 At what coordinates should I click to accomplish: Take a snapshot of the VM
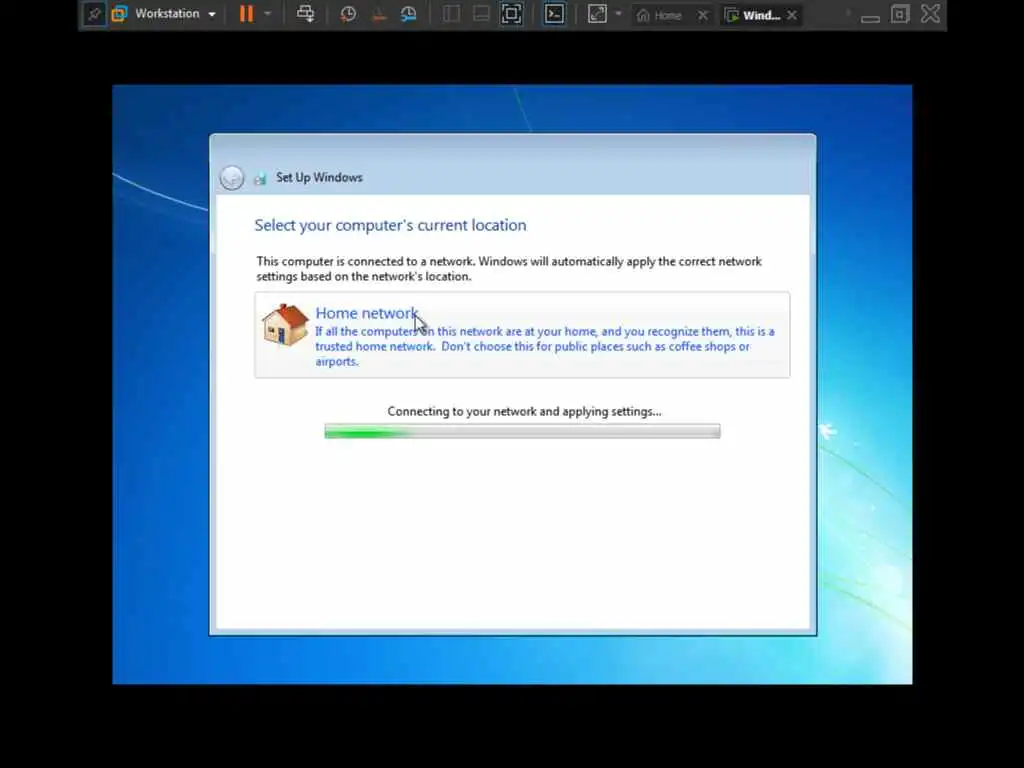[x=348, y=14]
